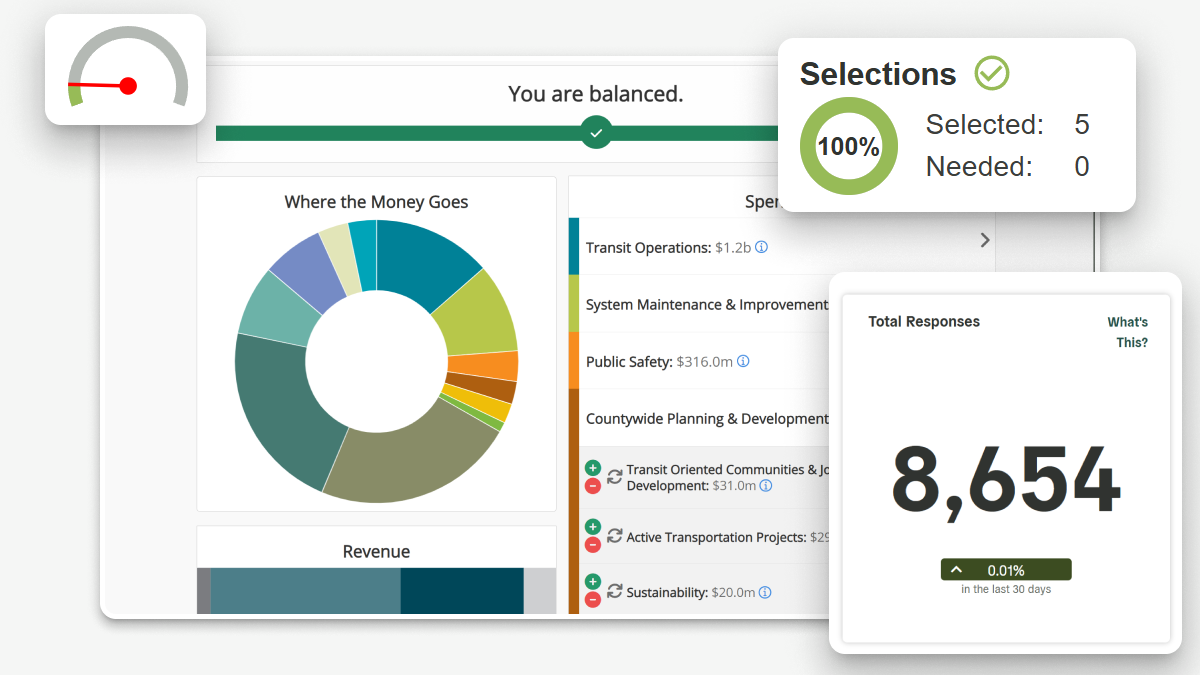The image size is (1200, 675).
Task: Click the Sustainability info icon
Action: pyautogui.click(x=765, y=592)
